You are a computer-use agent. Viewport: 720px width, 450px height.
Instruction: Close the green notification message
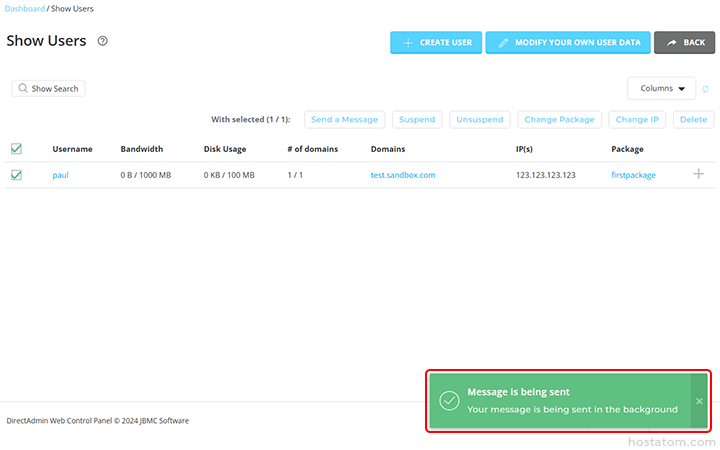699,401
